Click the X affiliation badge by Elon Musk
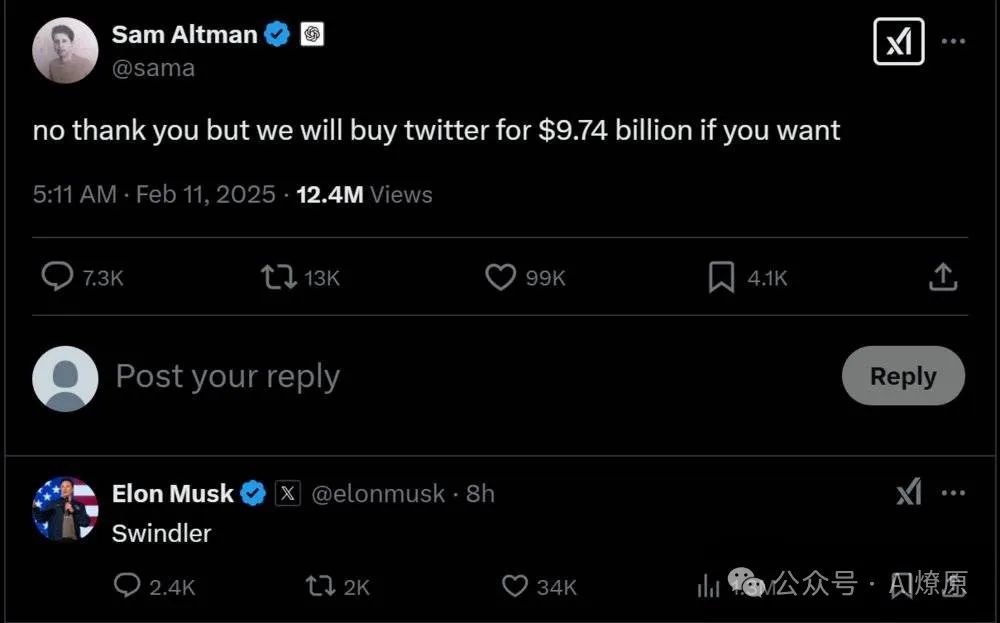This screenshot has height=623, width=1000. (x=288, y=493)
